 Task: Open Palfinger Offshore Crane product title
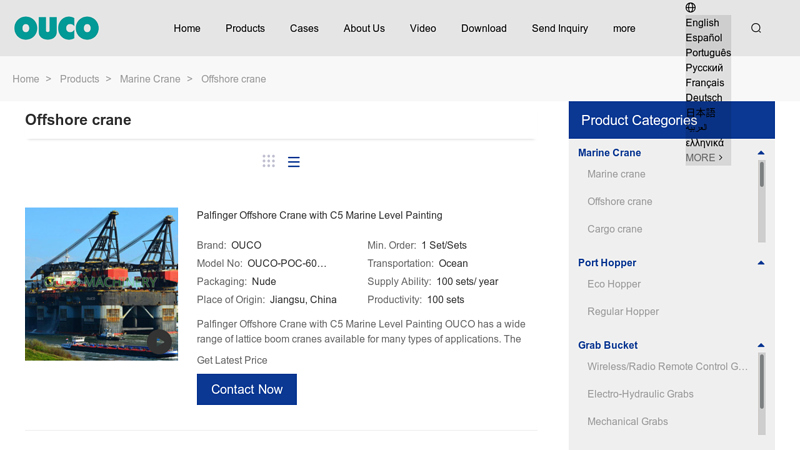[x=319, y=215]
